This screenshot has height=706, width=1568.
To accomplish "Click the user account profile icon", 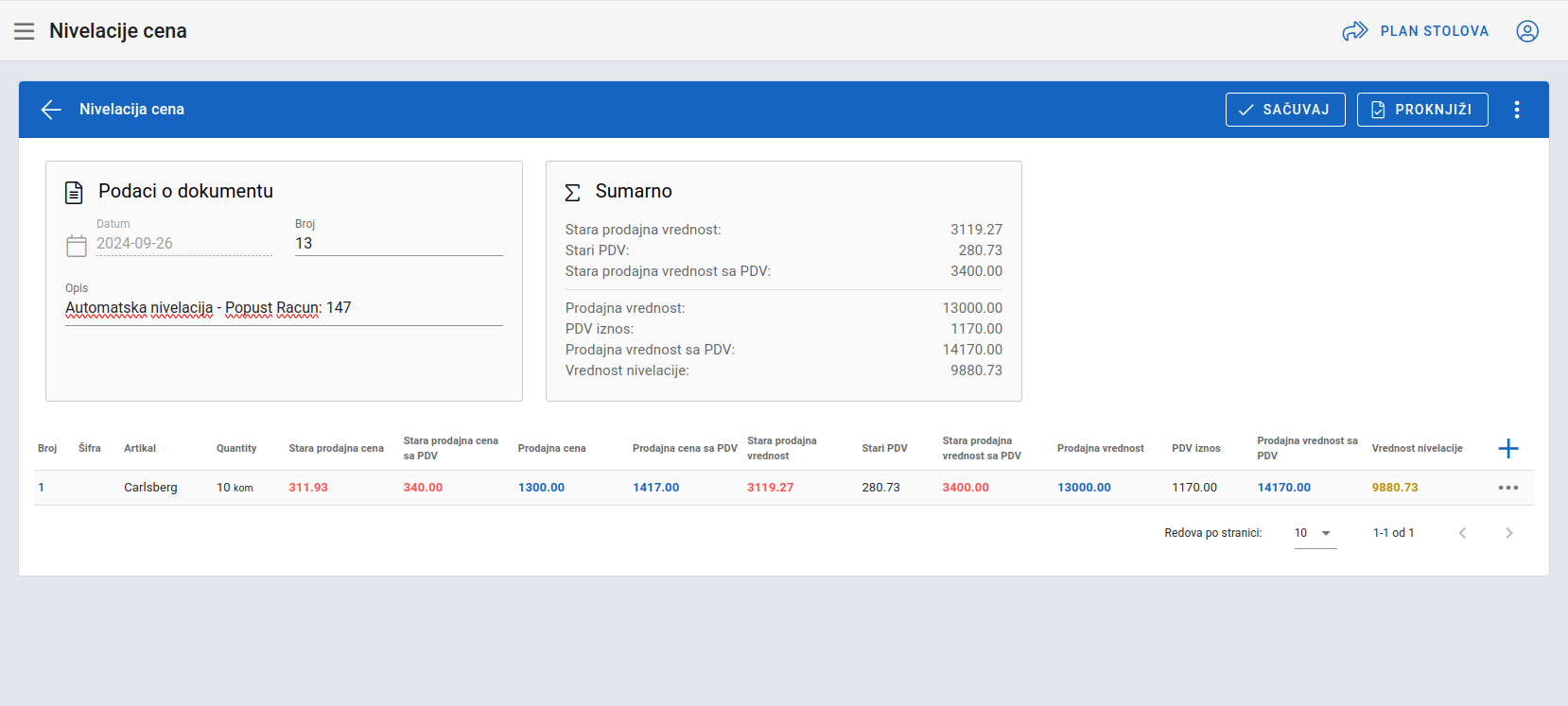I will (x=1526, y=31).
